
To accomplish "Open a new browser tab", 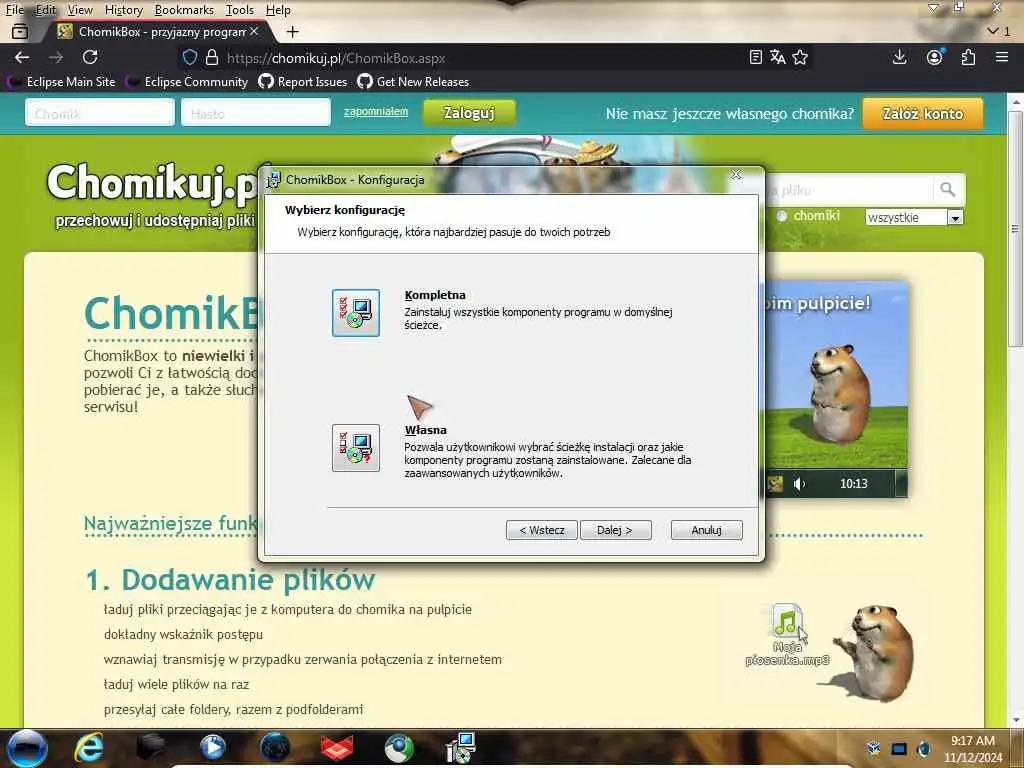I will click(293, 31).
